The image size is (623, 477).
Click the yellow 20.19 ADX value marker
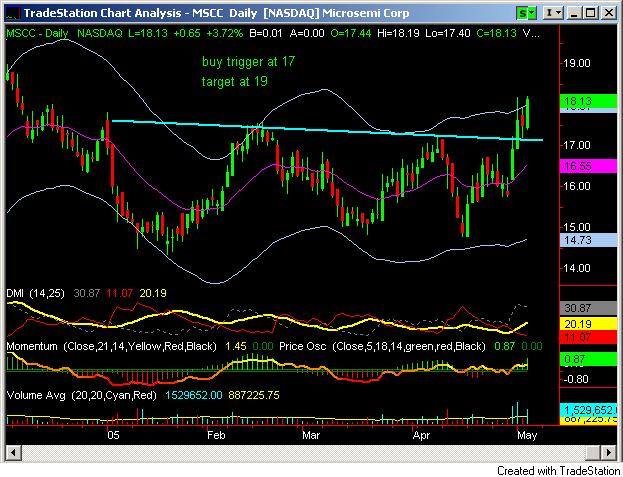[588, 324]
